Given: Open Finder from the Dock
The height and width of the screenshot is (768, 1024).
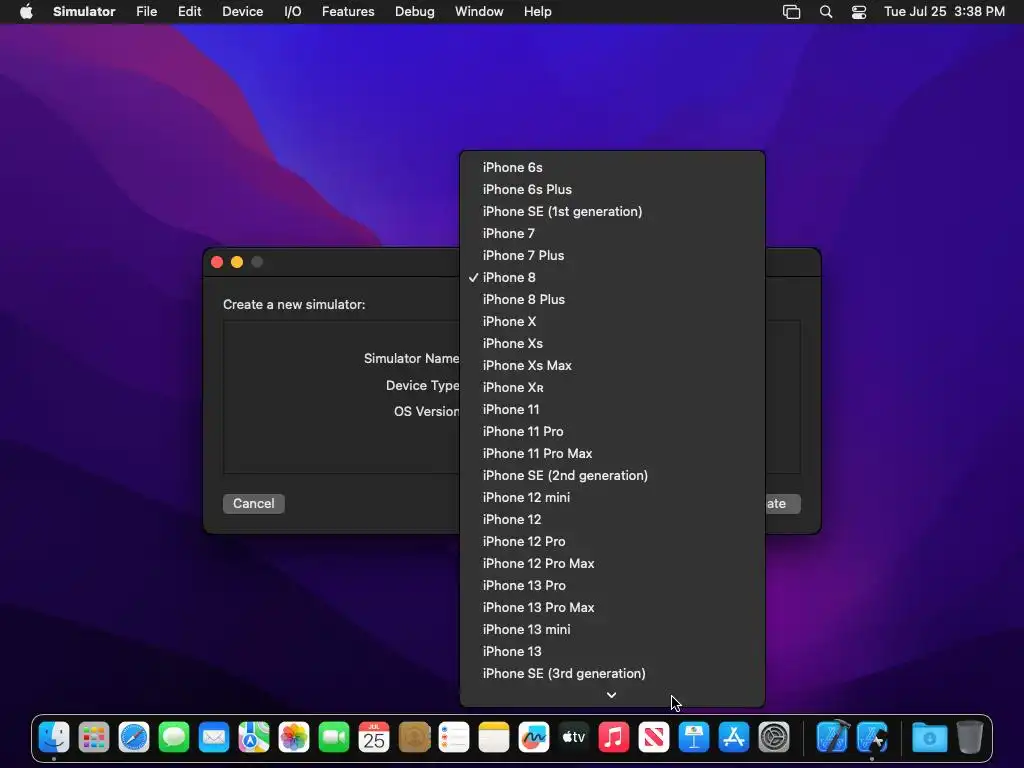Looking at the screenshot, I should 54,738.
